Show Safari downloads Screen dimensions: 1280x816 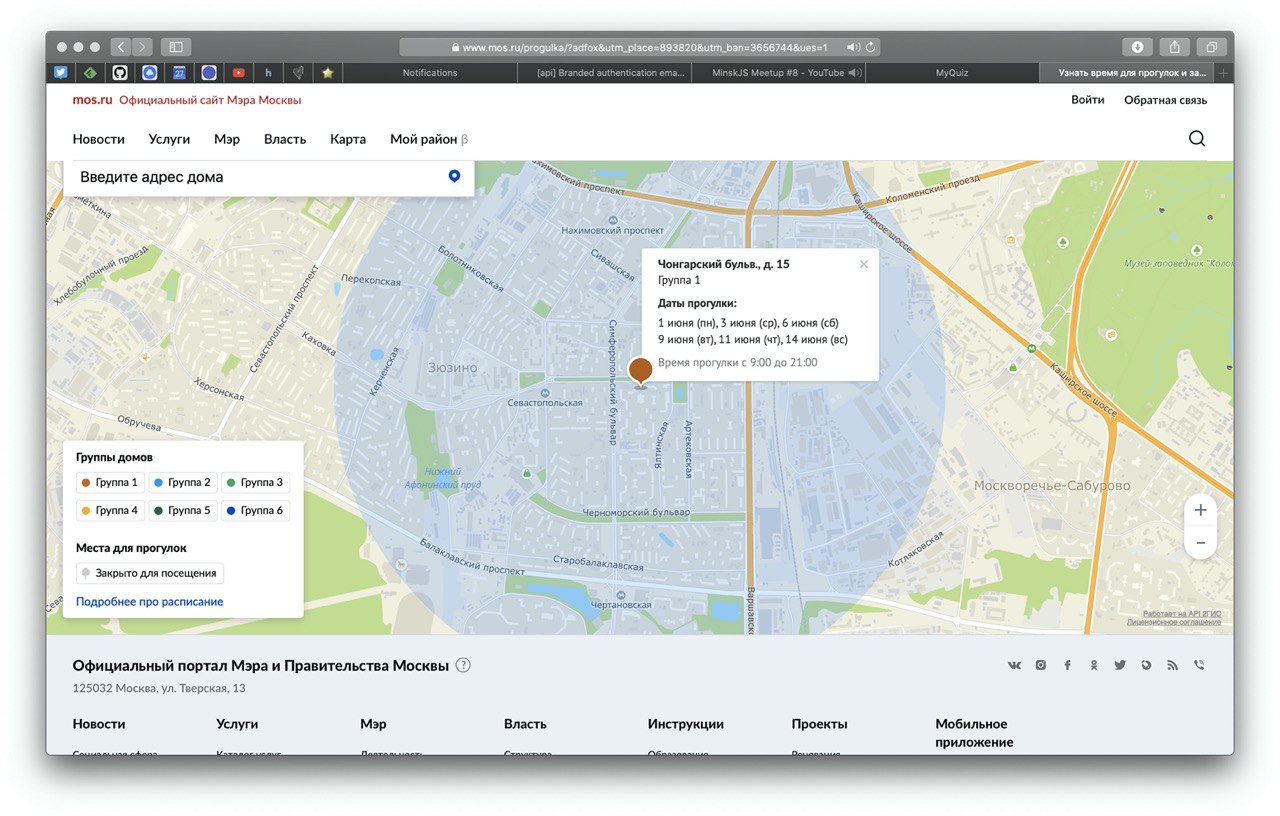pos(1138,47)
